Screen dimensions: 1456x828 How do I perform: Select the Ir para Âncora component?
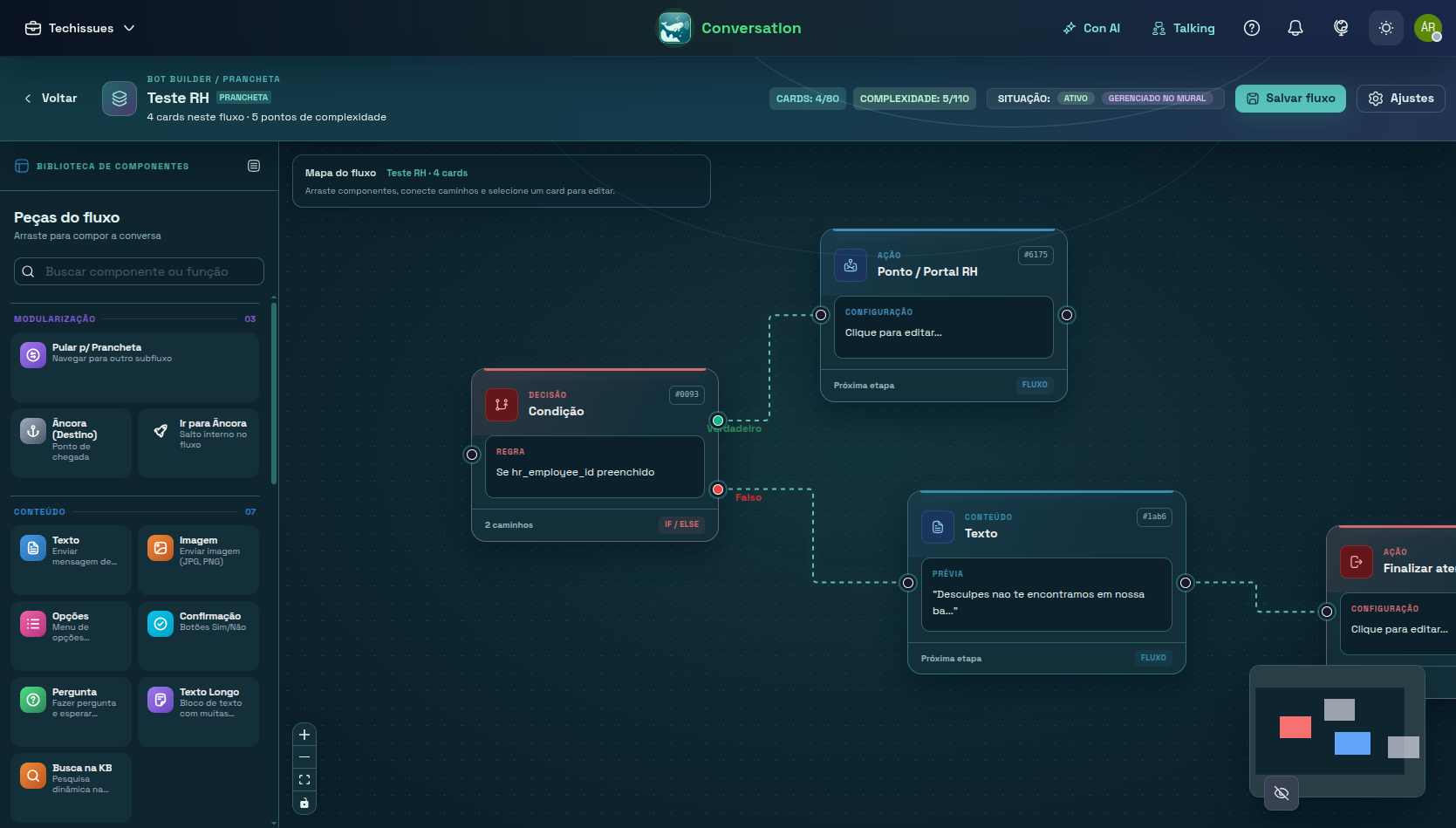[x=198, y=443]
